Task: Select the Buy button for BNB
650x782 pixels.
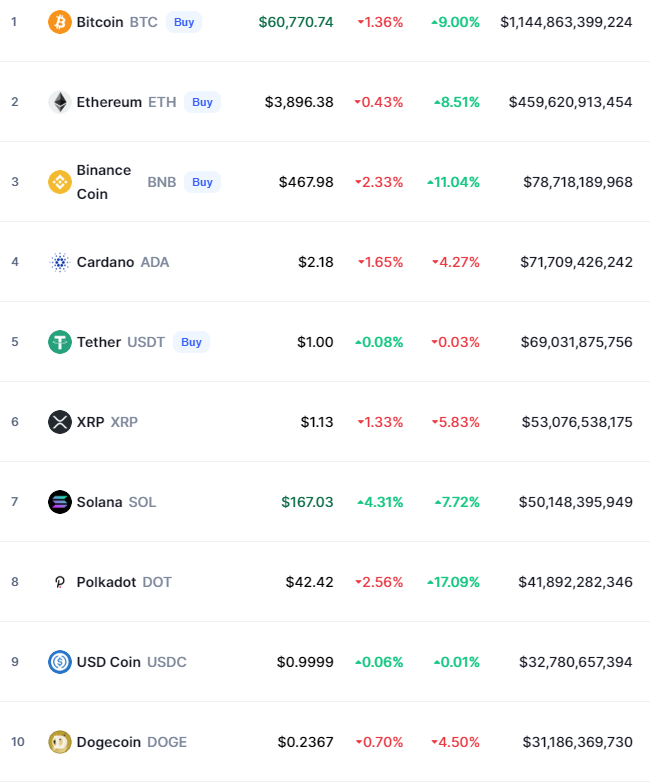Action: coord(202,182)
